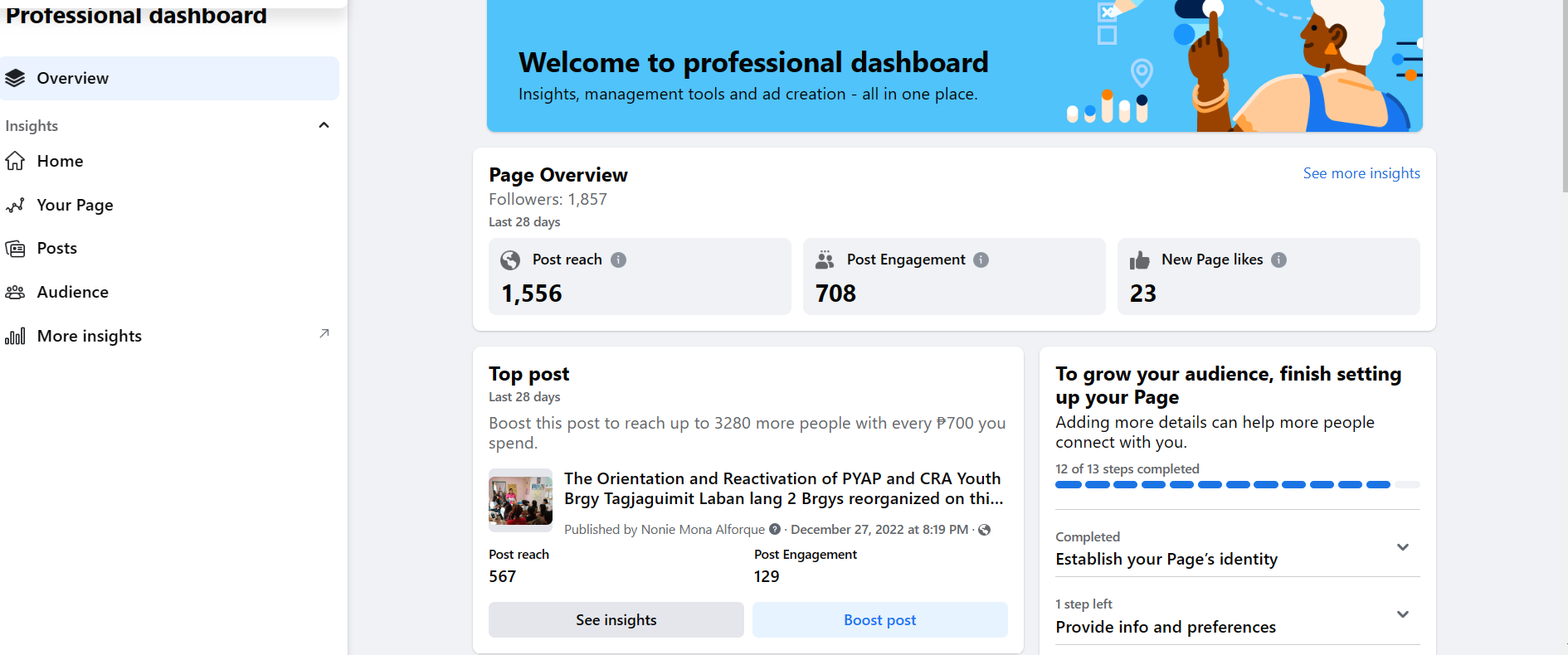Click the Your Page trend icon
The image size is (1568, 655).
click(x=15, y=205)
